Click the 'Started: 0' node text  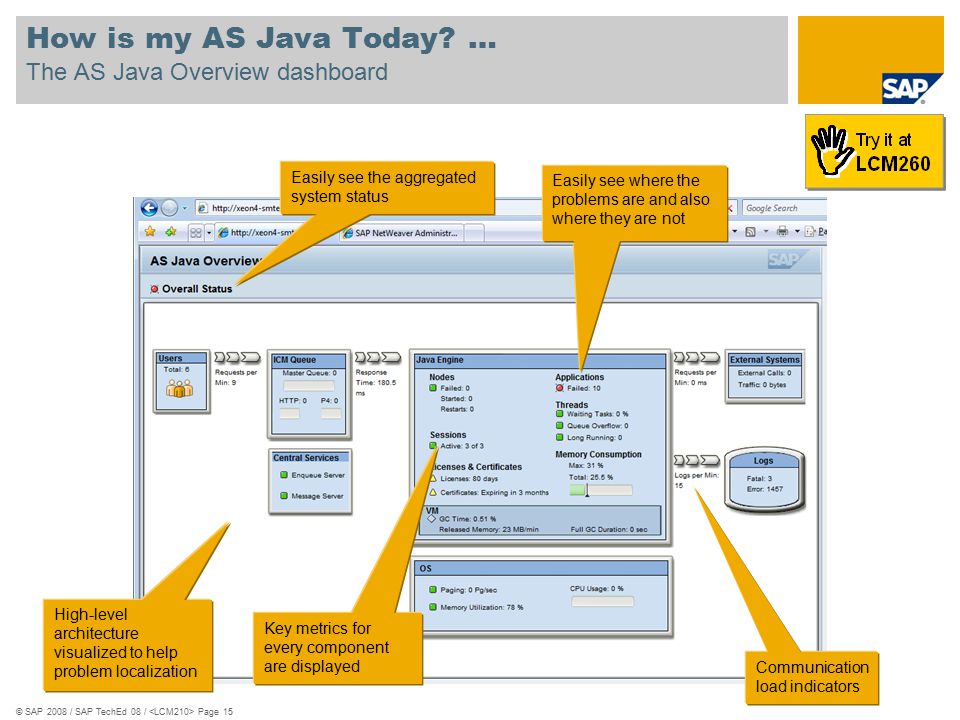[456, 399]
